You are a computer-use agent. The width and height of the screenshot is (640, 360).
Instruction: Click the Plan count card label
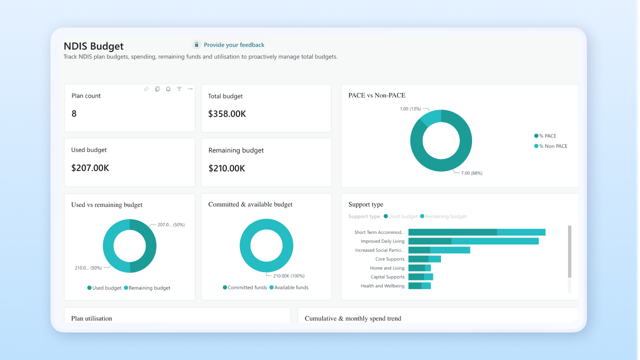coord(86,96)
